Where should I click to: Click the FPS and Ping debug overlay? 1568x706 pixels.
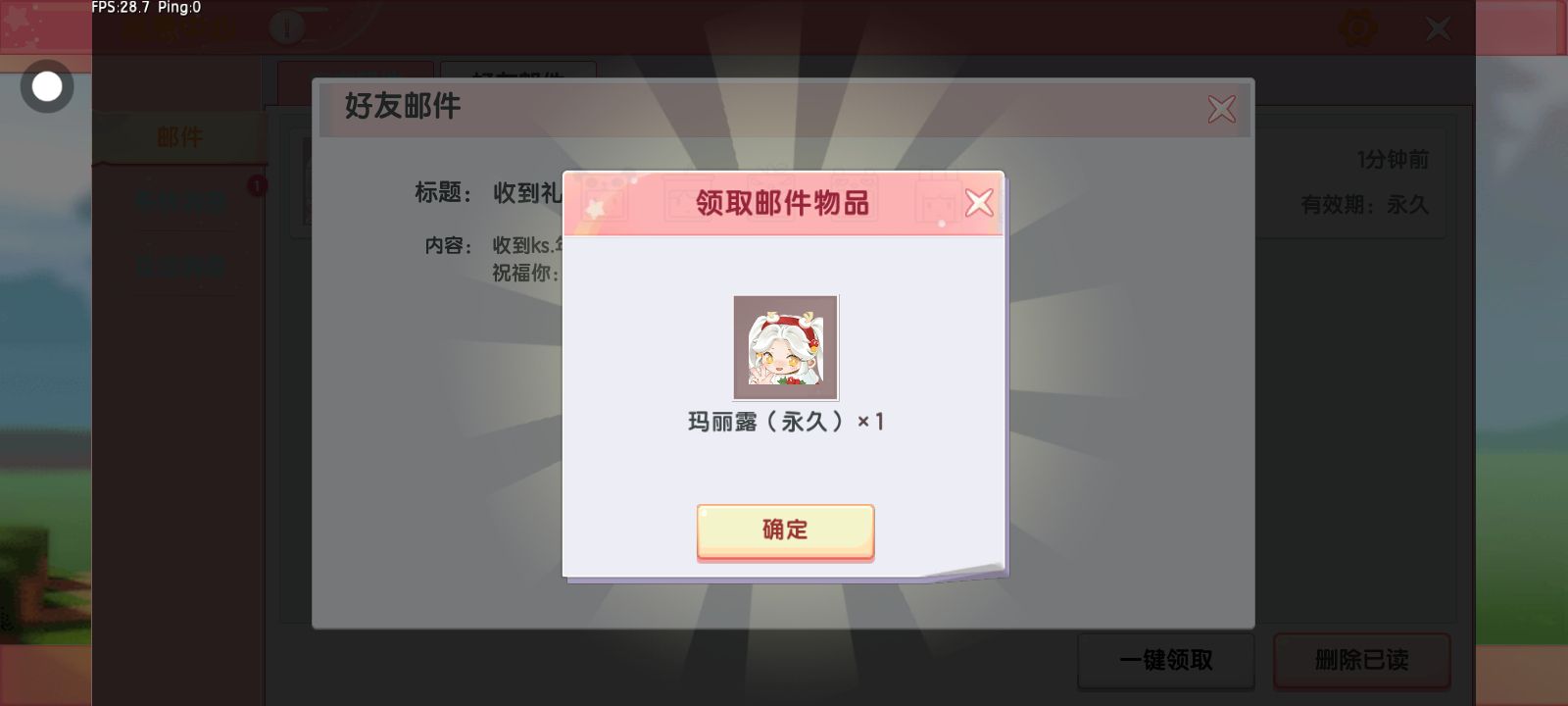pyautogui.click(x=146, y=8)
